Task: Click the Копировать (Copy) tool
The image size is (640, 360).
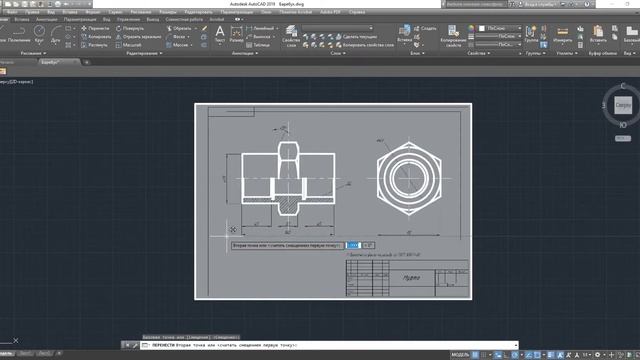Action: coord(96,36)
